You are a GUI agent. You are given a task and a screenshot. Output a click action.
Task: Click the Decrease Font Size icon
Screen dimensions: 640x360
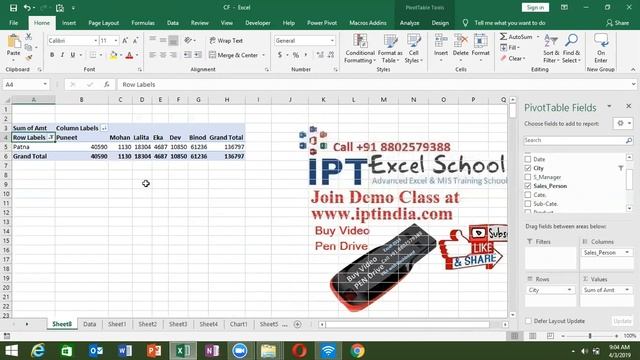(x=136, y=40)
